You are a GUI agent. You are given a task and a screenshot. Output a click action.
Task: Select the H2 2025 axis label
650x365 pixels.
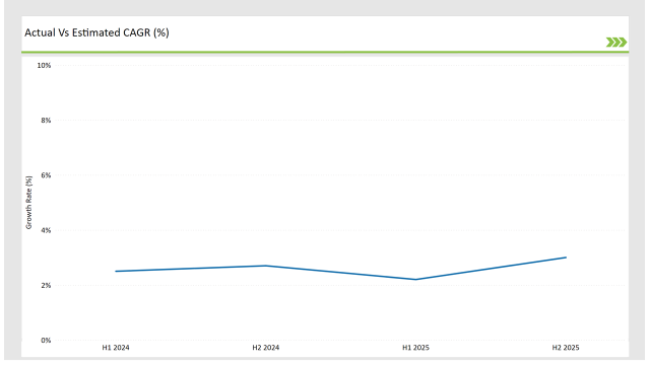click(x=566, y=348)
